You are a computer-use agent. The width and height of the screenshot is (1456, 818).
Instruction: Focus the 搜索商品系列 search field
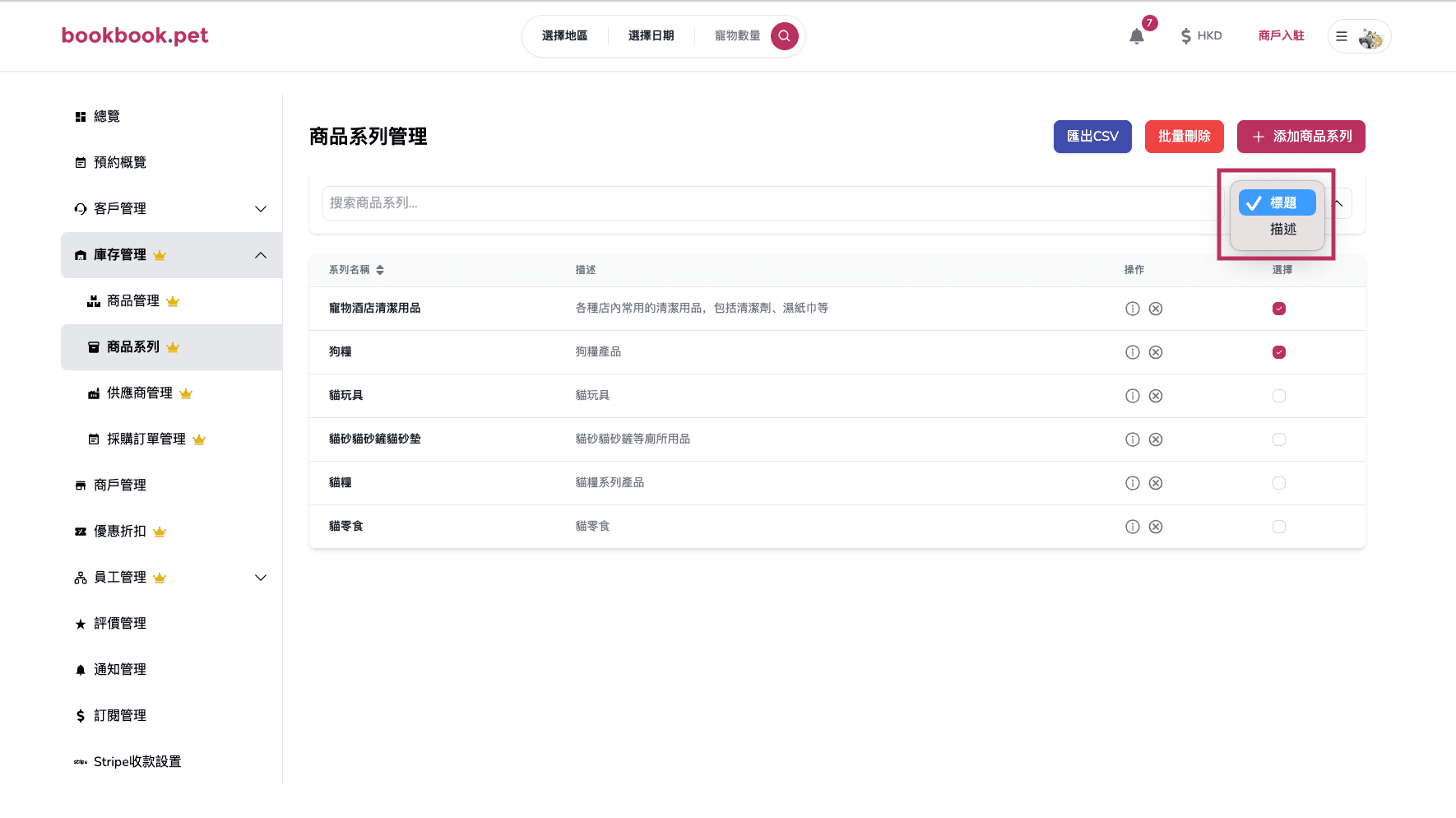[772, 203]
